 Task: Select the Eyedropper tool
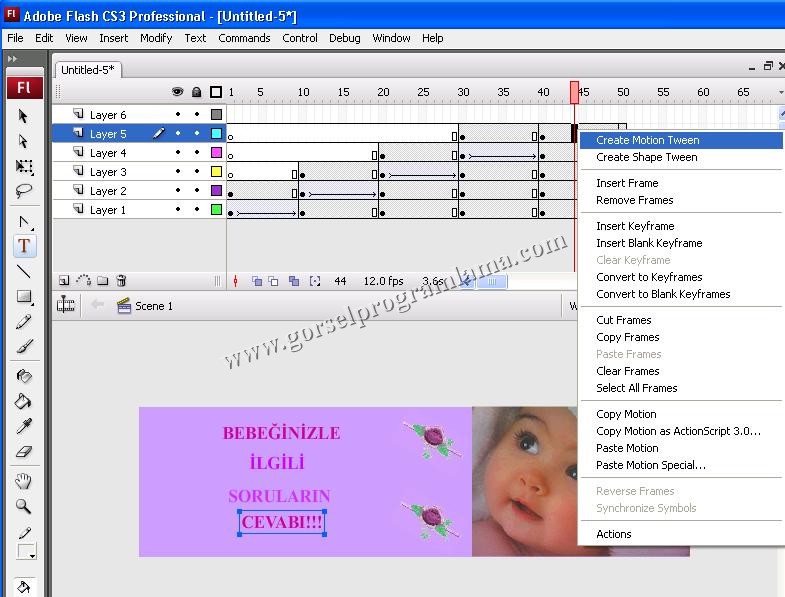pos(24,427)
